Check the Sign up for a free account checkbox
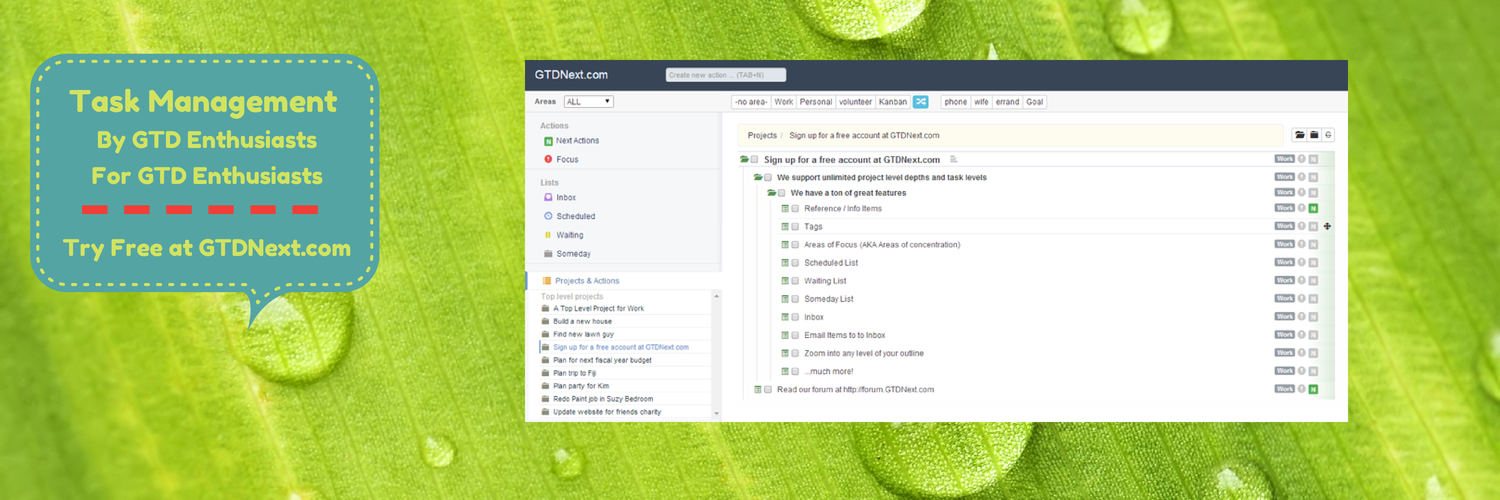The image size is (1500, 500). point(755,159)
